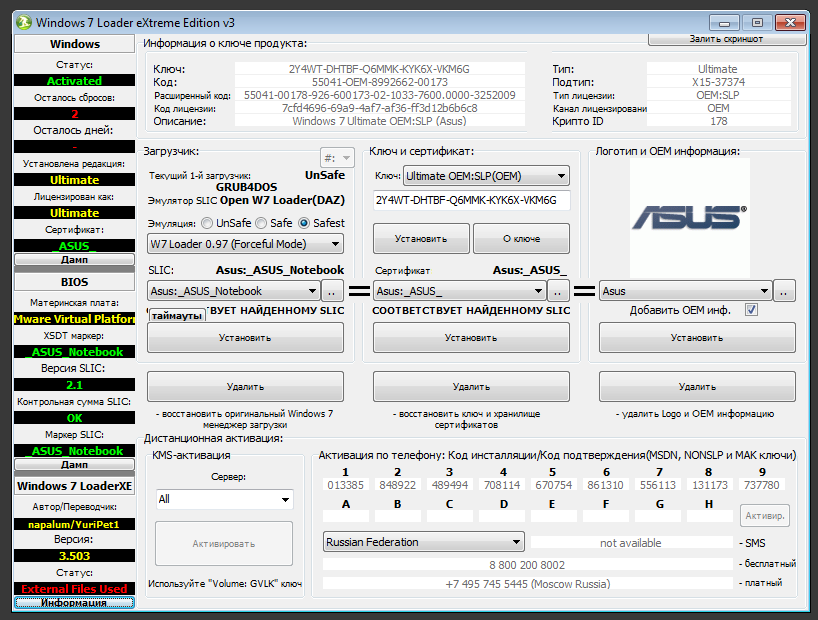The width and height of the screenshot is (818, 620).
Task: Click the '..' browse icon beside the SLIC selector
Action: pyautogui.click(x=333, y=293)
